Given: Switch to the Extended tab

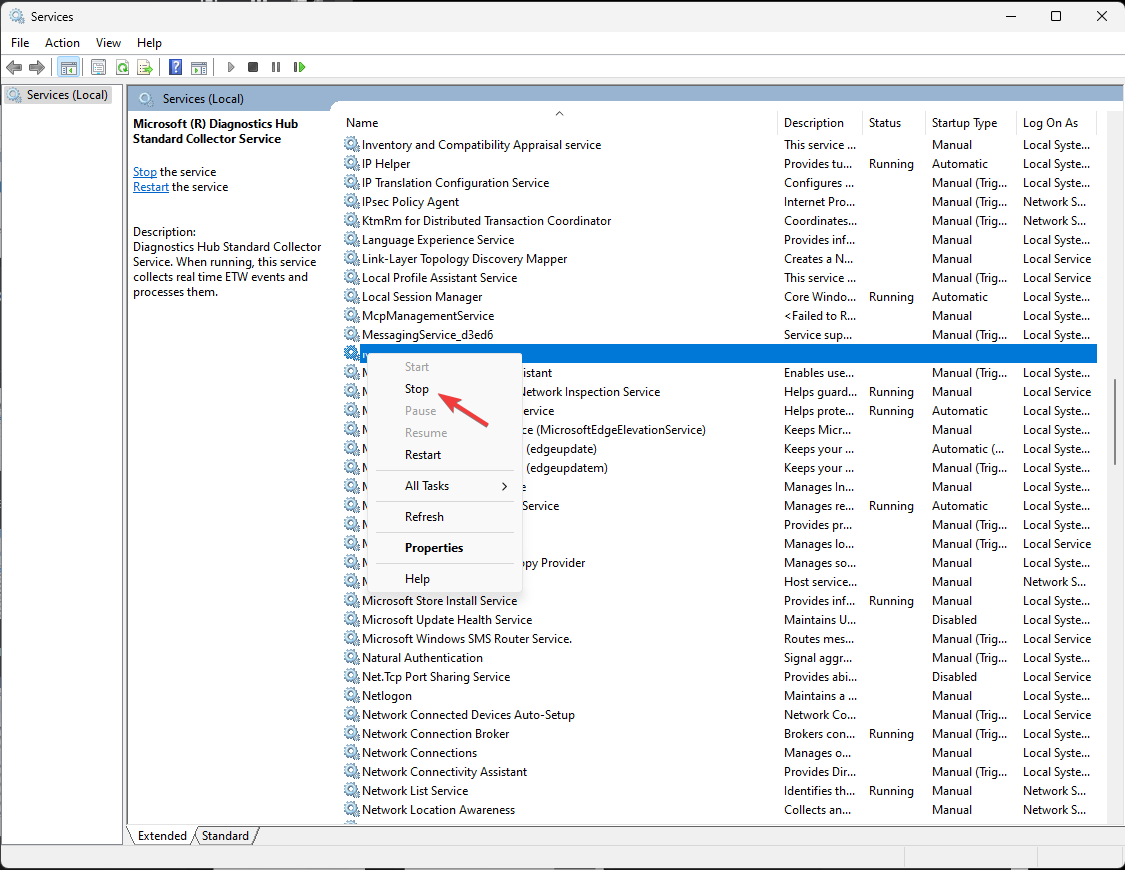Looking at the screenshot, I should [x=161, y=836].
